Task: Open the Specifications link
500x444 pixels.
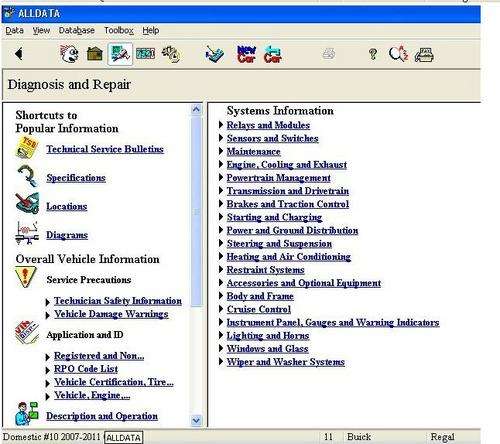Action: coord(76,178)
